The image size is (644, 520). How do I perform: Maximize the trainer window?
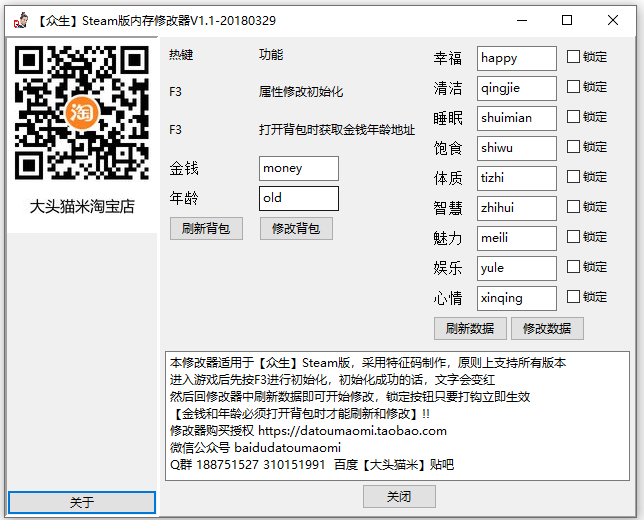point(567,20)
